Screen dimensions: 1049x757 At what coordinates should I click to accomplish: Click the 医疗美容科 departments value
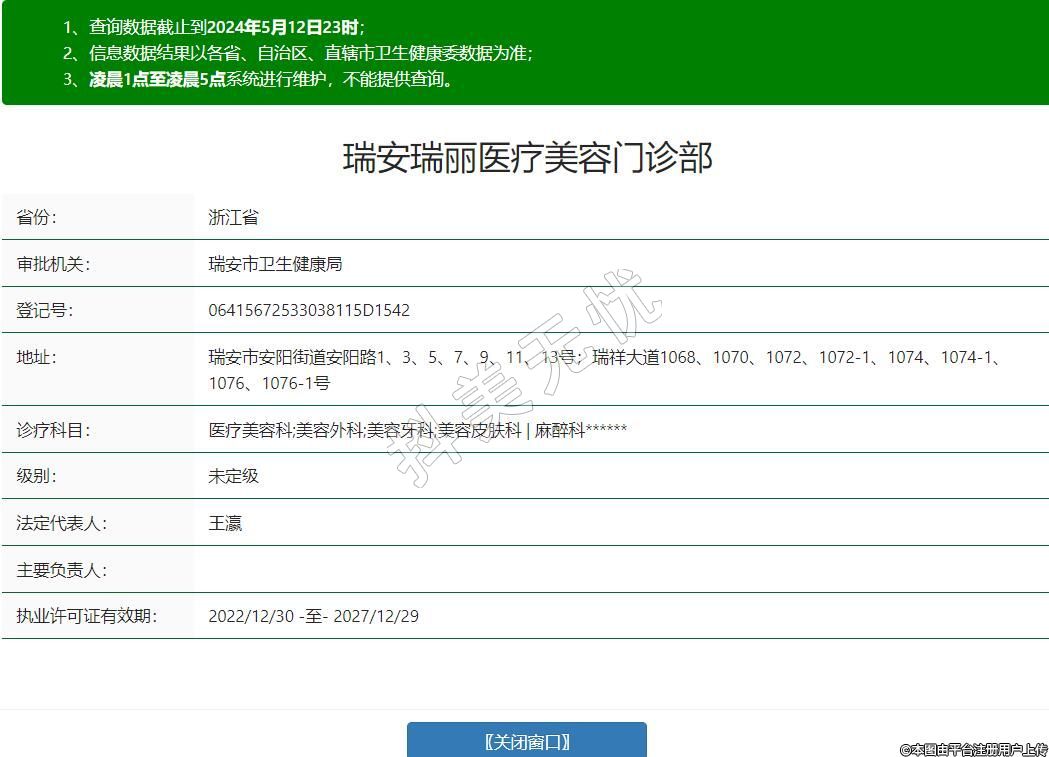[x=417, y=430]
